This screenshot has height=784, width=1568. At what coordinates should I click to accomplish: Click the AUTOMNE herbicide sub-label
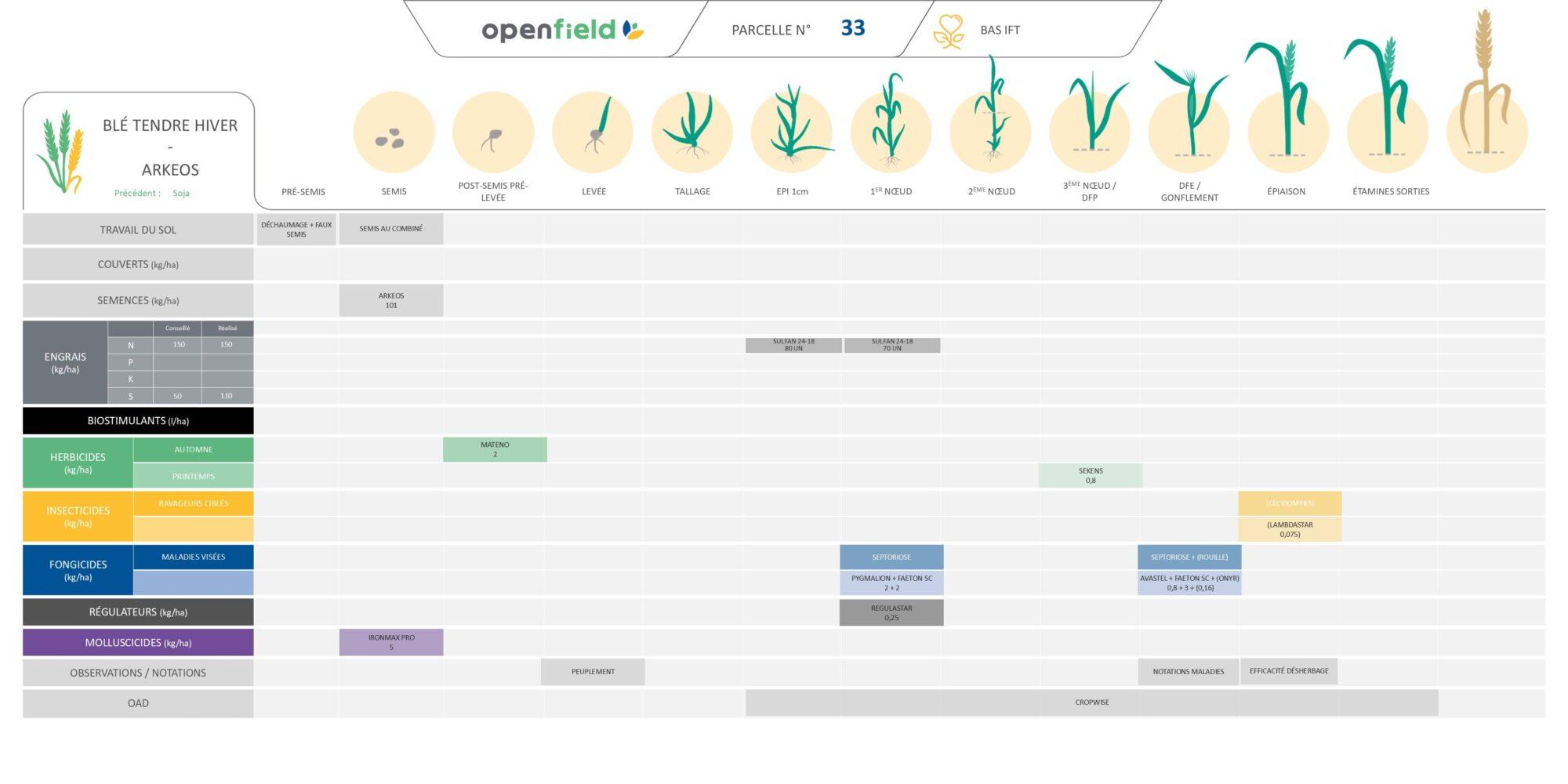(x=193, y=450)
